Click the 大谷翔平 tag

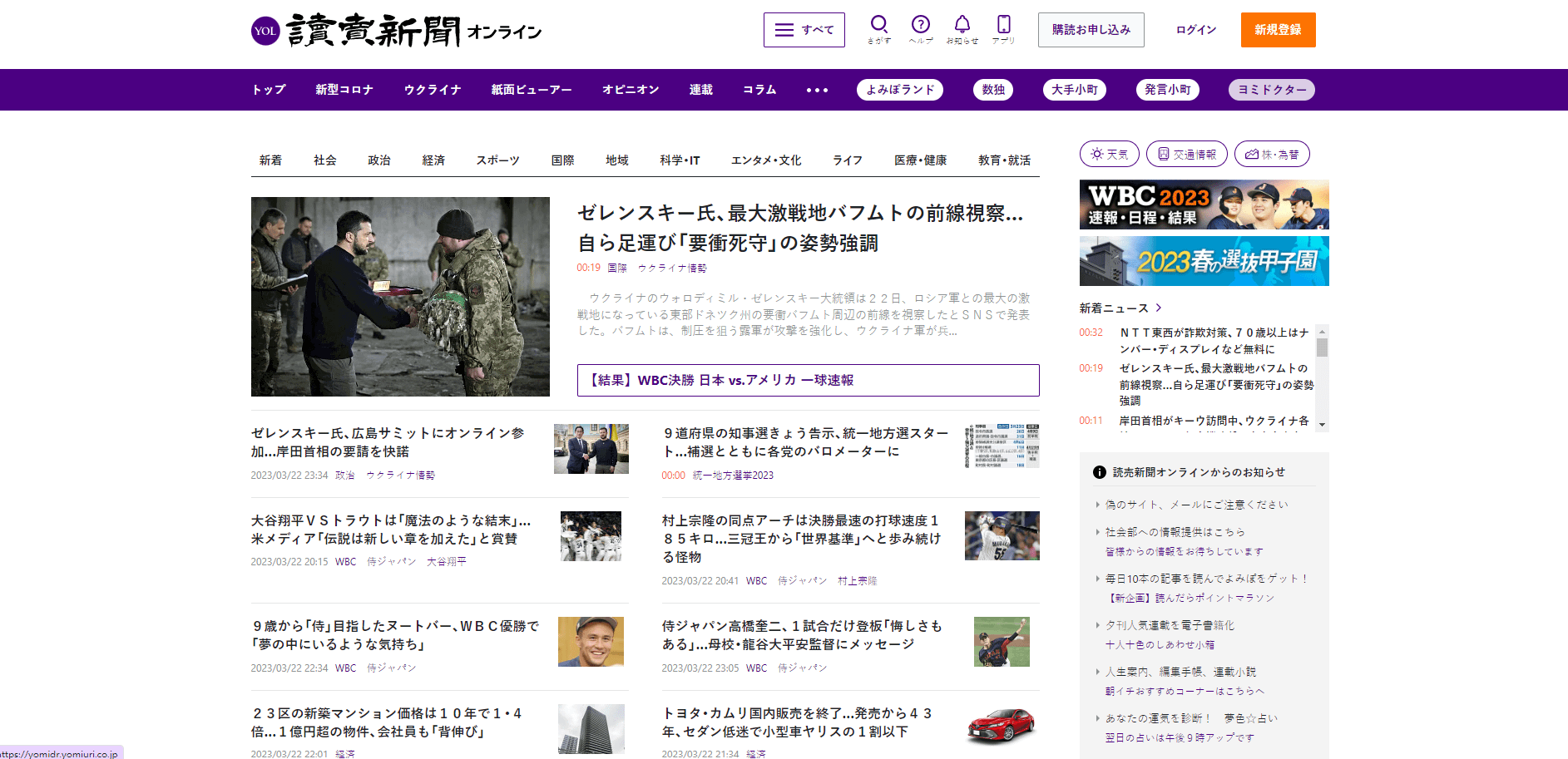[447, 562]
